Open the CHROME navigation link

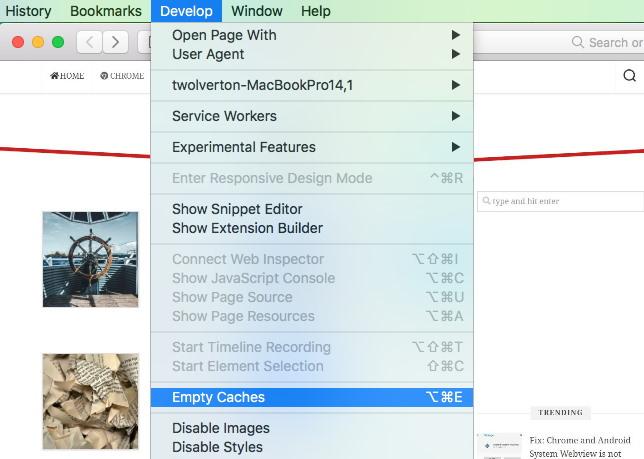122,76
